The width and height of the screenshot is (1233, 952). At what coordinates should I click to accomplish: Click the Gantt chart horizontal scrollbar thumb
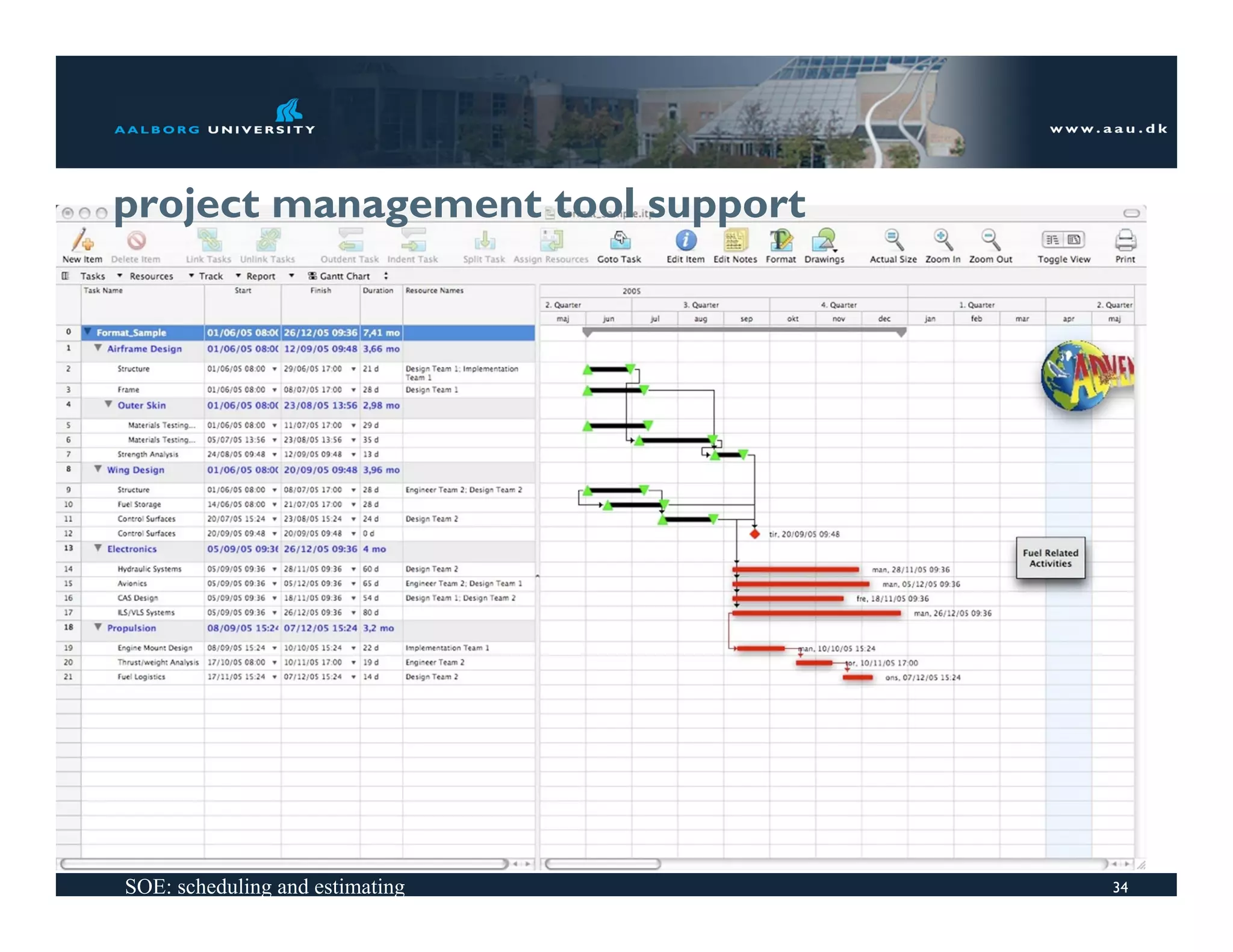coord(603,864)
